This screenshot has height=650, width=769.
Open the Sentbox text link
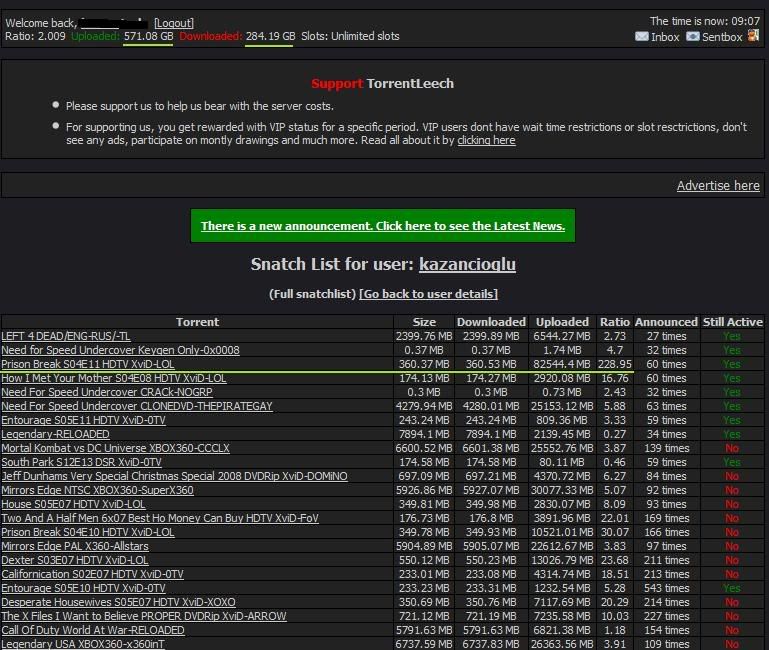coord(722,37)
